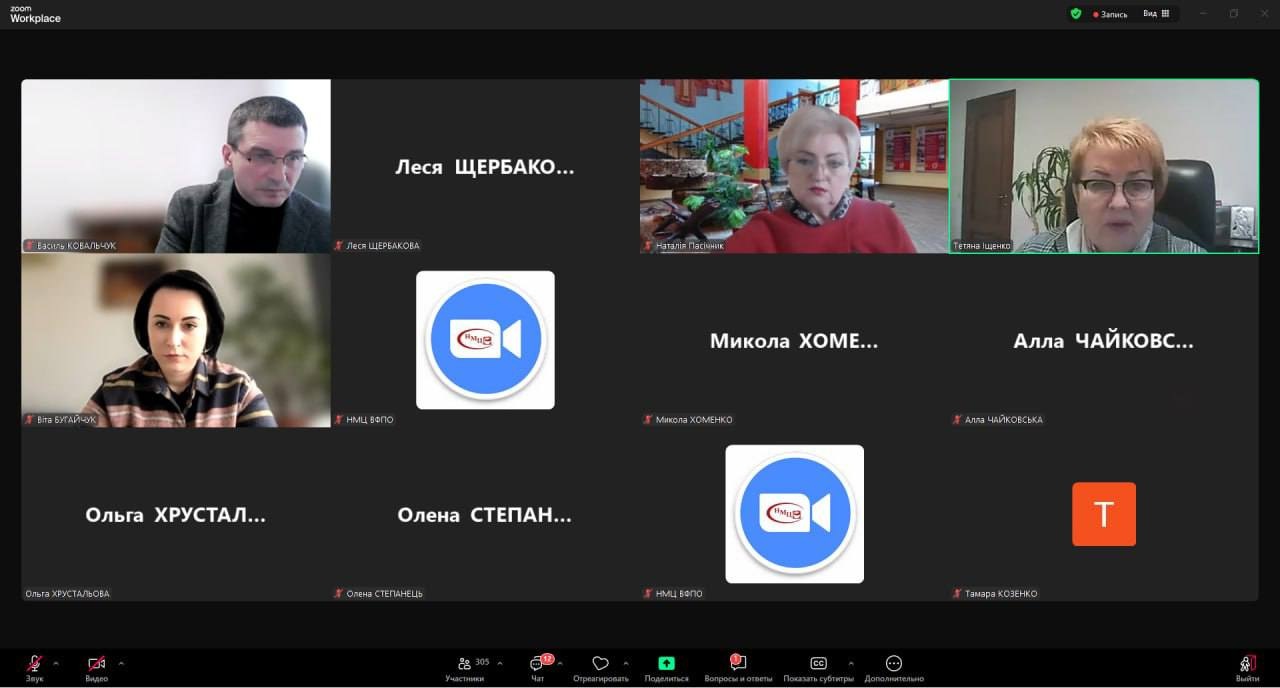This screenshot has height=688, width=1280.
Task: Expand the arrow next to Показать субтитры
Action: click(851, 663)
